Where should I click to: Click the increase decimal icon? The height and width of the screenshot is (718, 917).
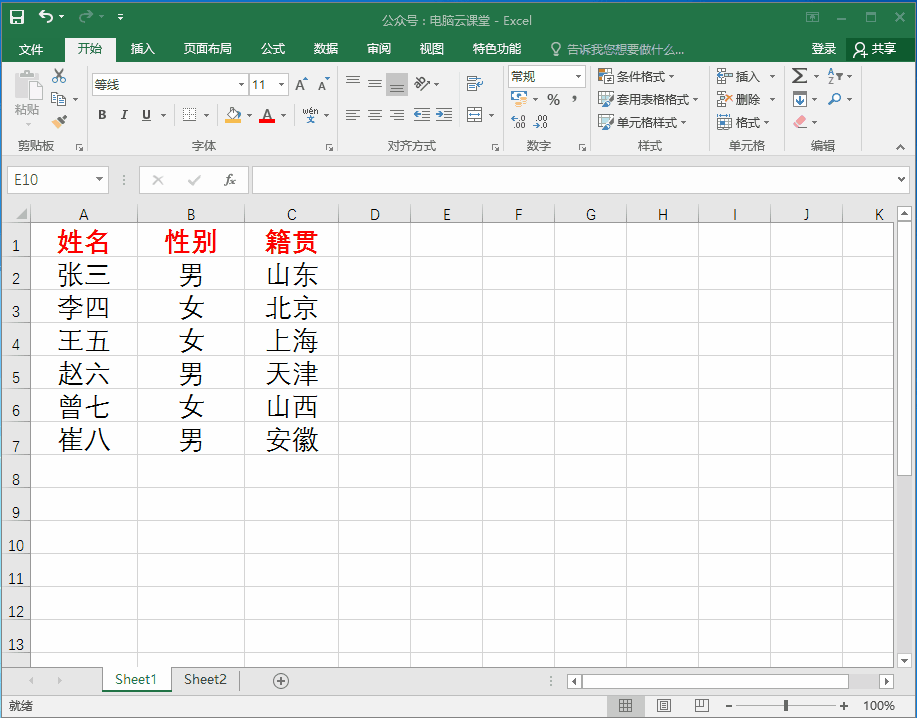click(518, 122)
